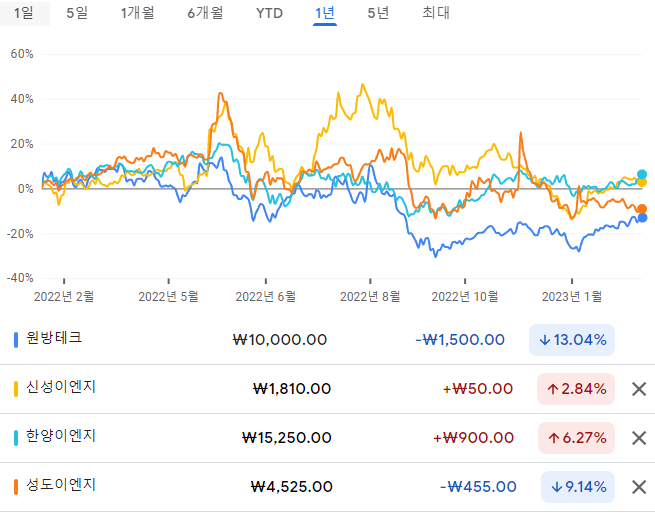The image size is (655, 514).
Task: Switch to the 5일 range tab
Action: [77, 13]
